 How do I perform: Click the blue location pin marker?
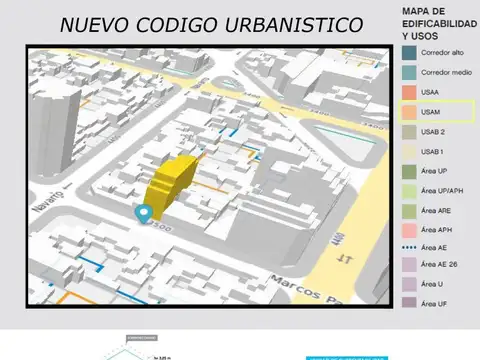(144, 214)
